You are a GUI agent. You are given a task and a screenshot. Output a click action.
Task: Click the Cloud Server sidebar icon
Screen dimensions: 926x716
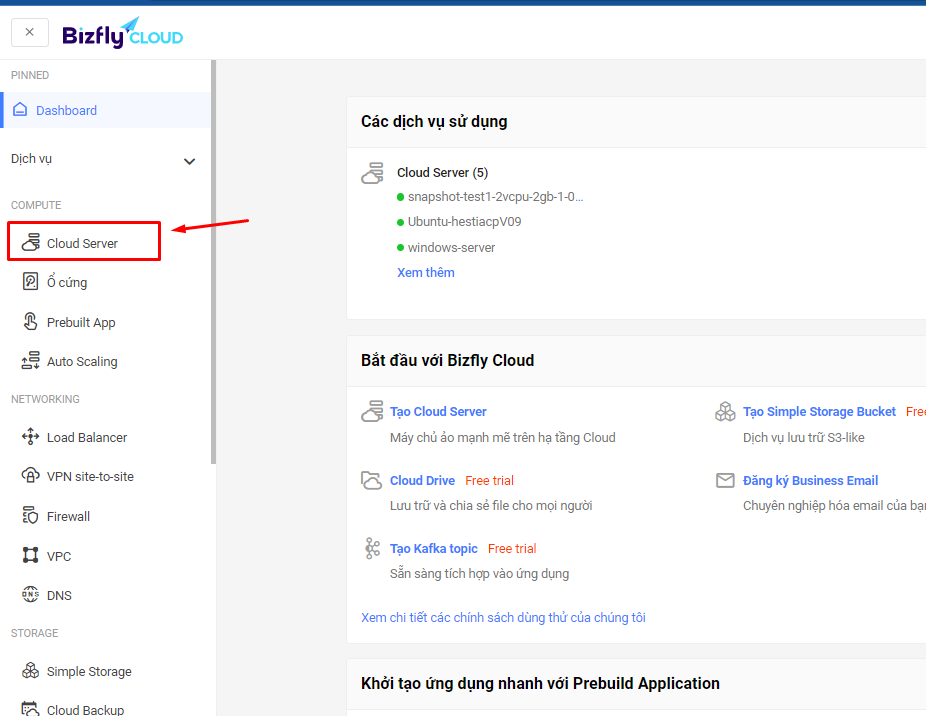pyautogui.click(x=31, y=242)
